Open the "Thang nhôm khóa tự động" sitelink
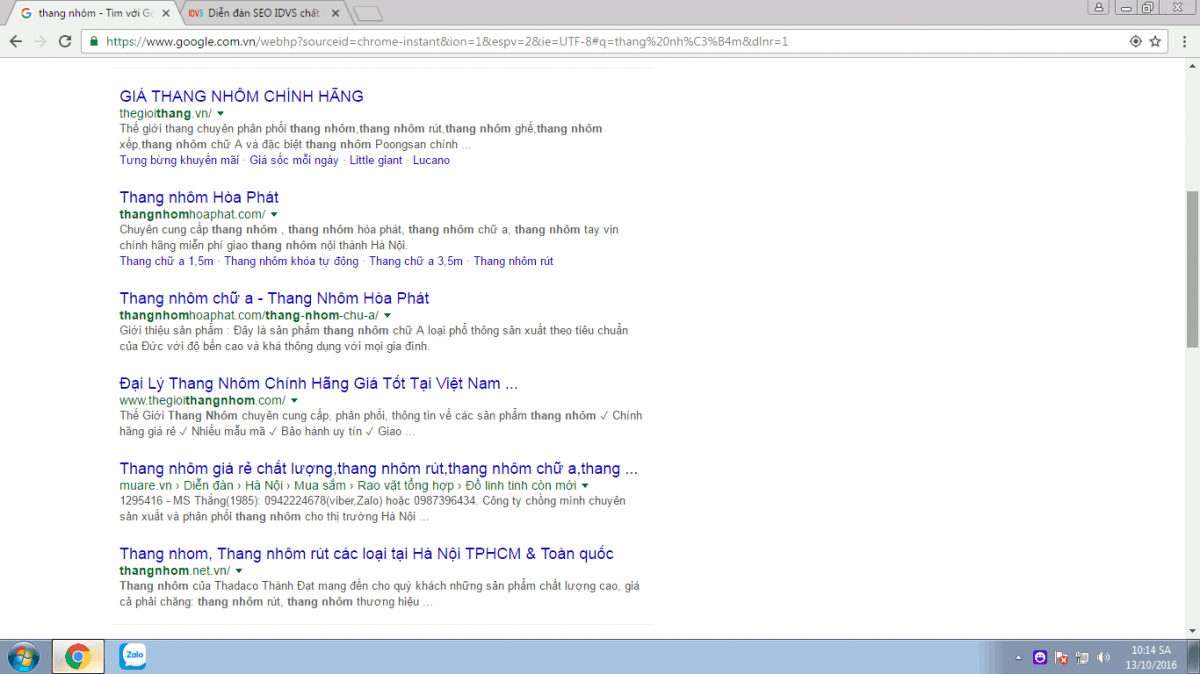Viewport: 1200px width, 674px height. tap(291, 261)
